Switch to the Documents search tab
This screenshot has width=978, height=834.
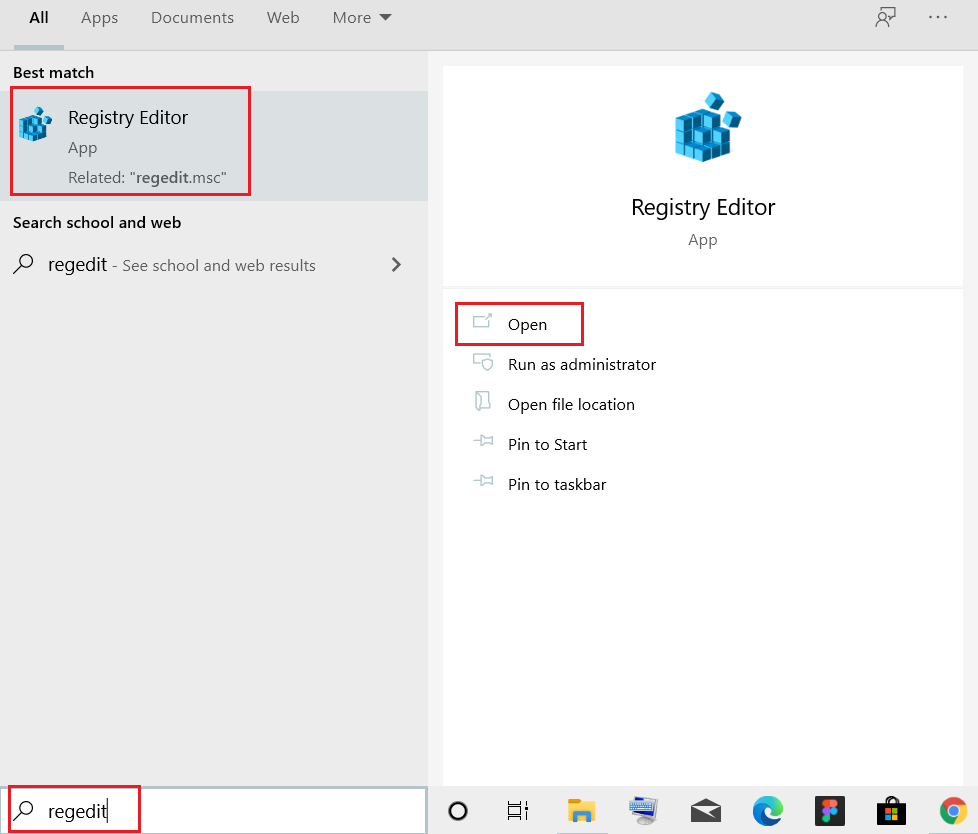192,17
